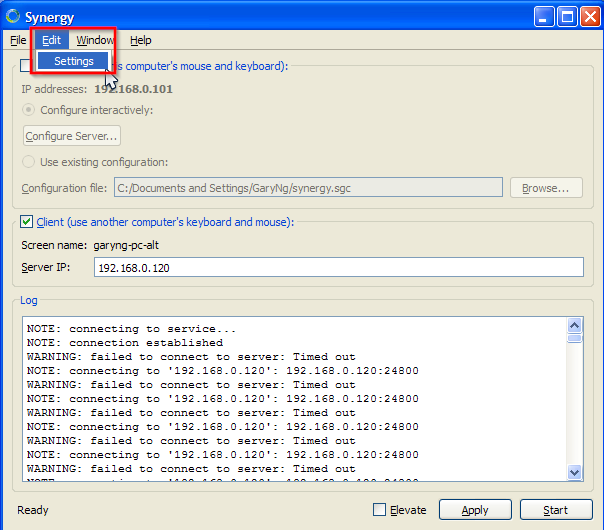Choose Settings from the Edit menu
Screen dimensions: 604x530
(x=73, y=61)
